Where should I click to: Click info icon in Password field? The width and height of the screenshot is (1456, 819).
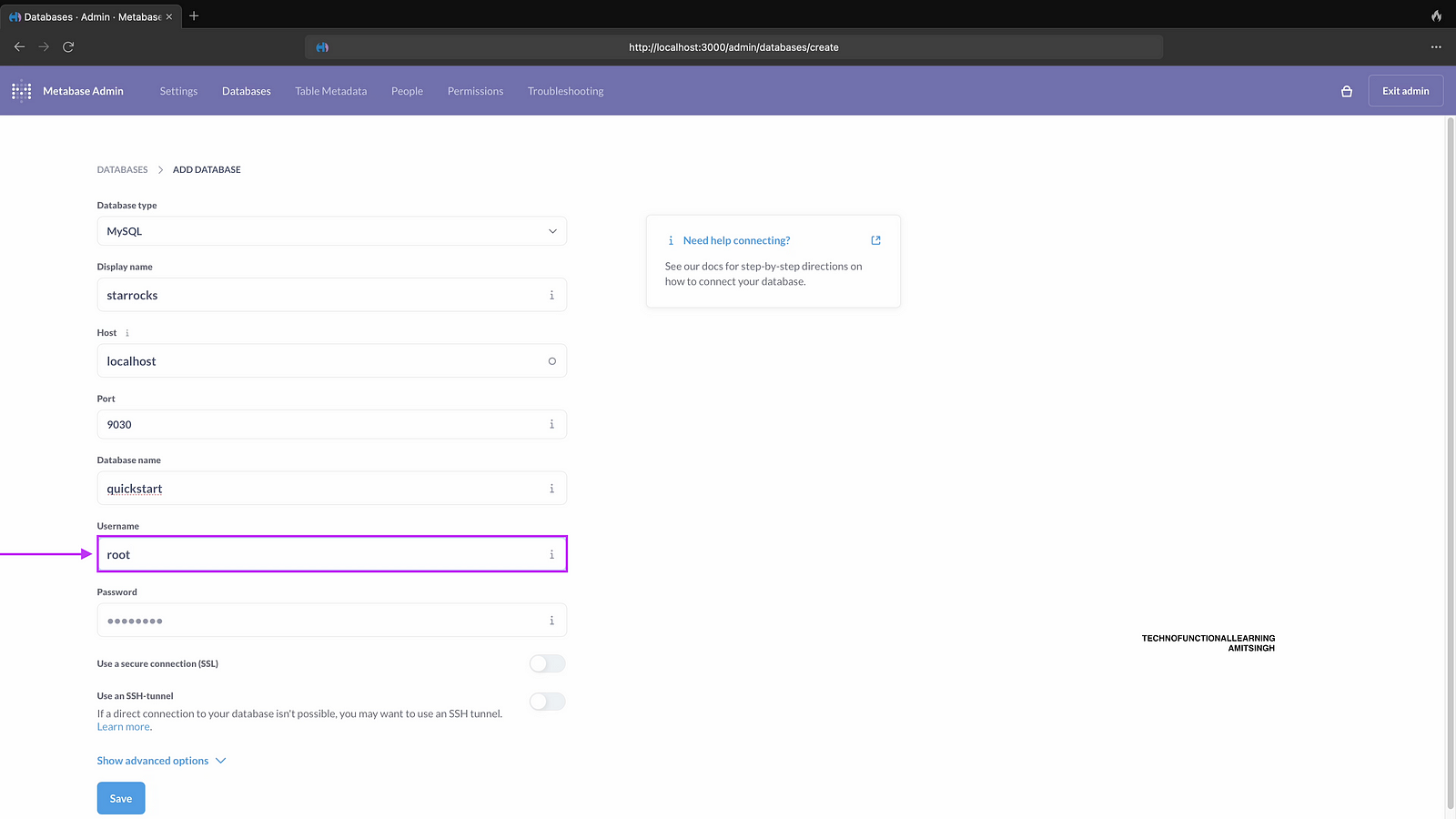(x=551, y=621)
